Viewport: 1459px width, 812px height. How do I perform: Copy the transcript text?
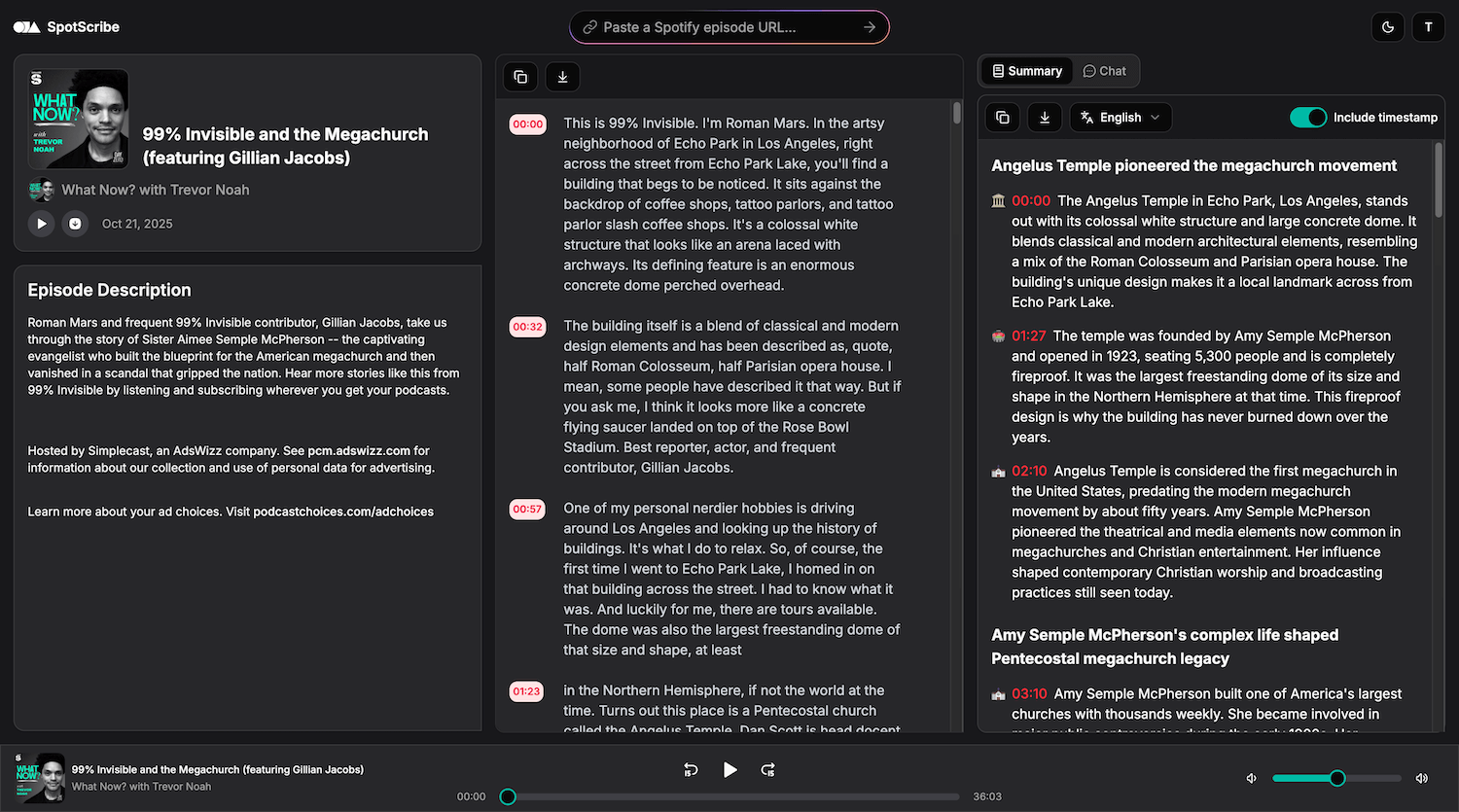519,76
